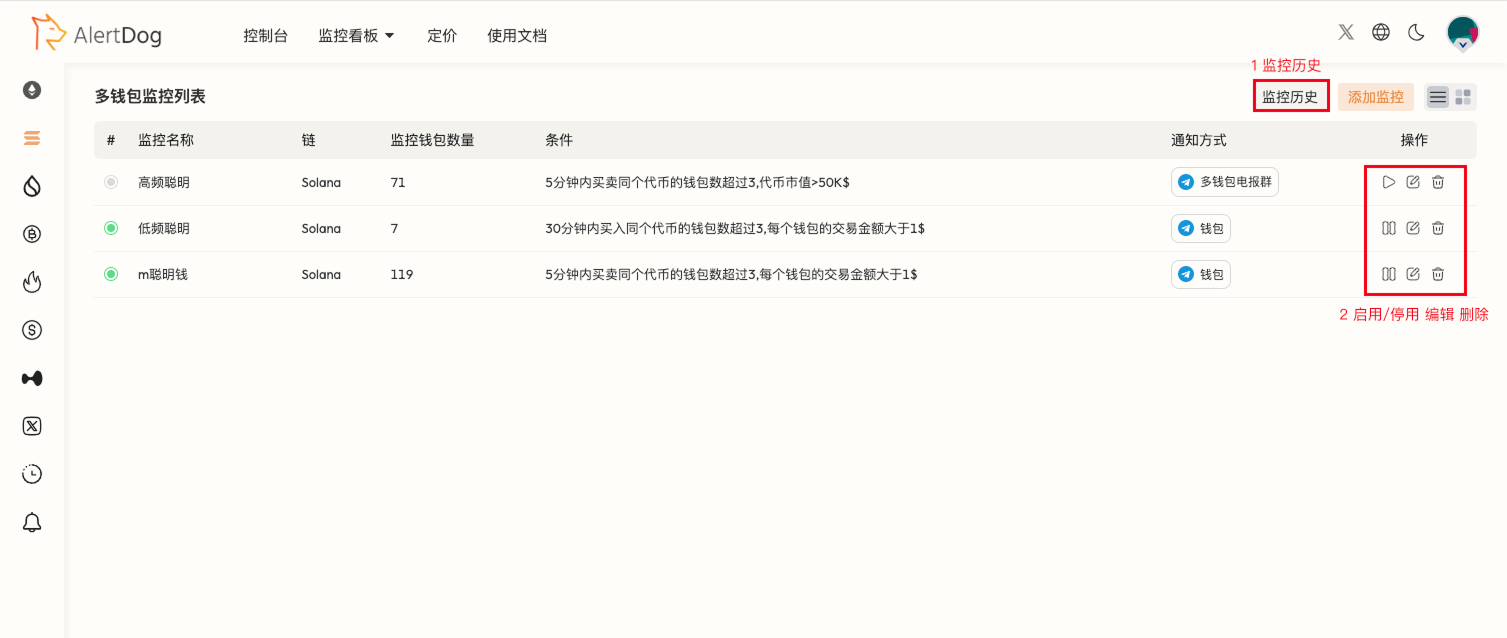The width and height of the screenshot is (1507, 638).
Task: Open the 多钱包电报群 Telegram notification tag
Action: coord(1224,182)
